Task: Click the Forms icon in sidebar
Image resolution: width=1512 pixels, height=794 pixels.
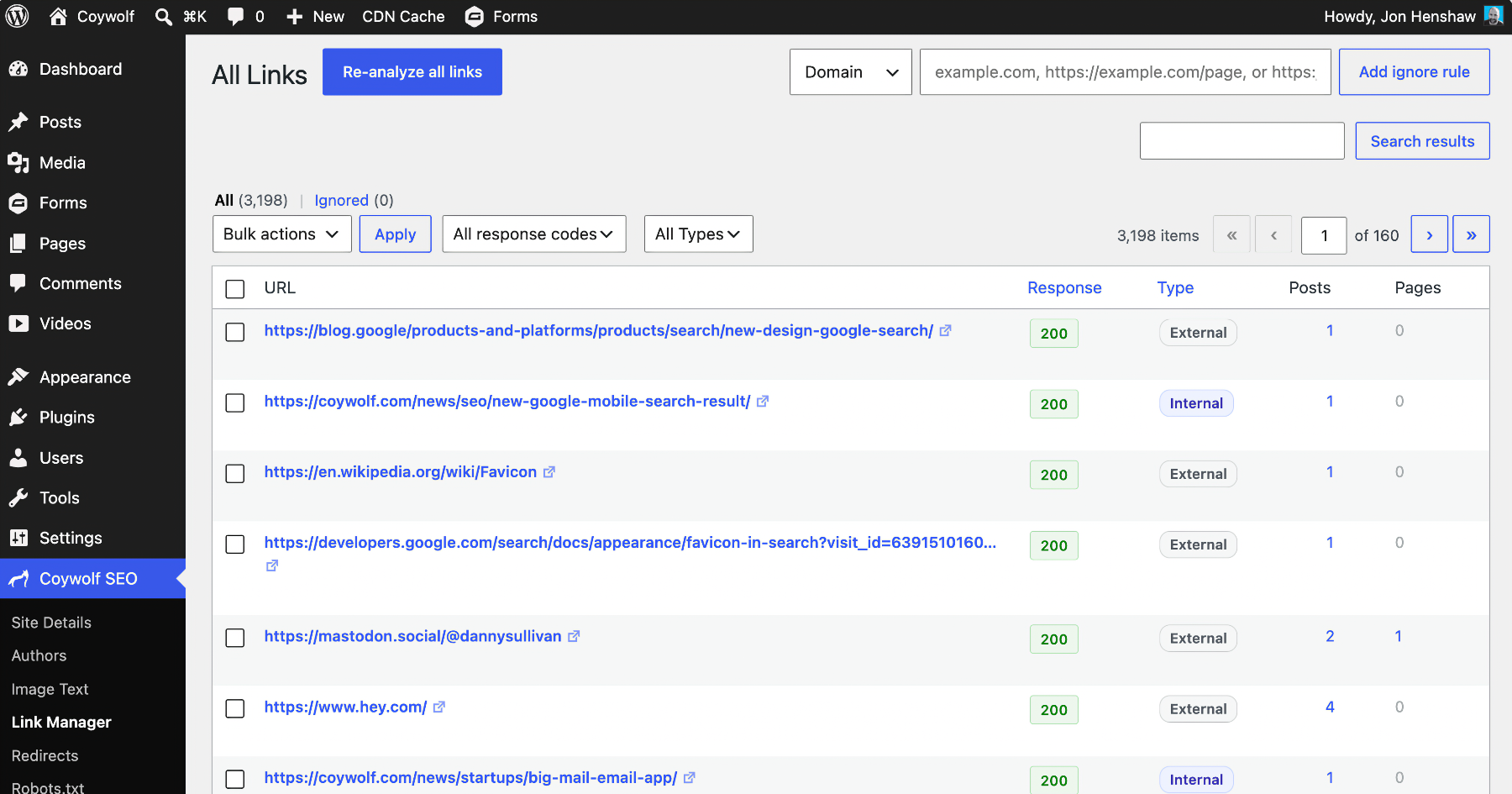Action: (x=18, y=202)
